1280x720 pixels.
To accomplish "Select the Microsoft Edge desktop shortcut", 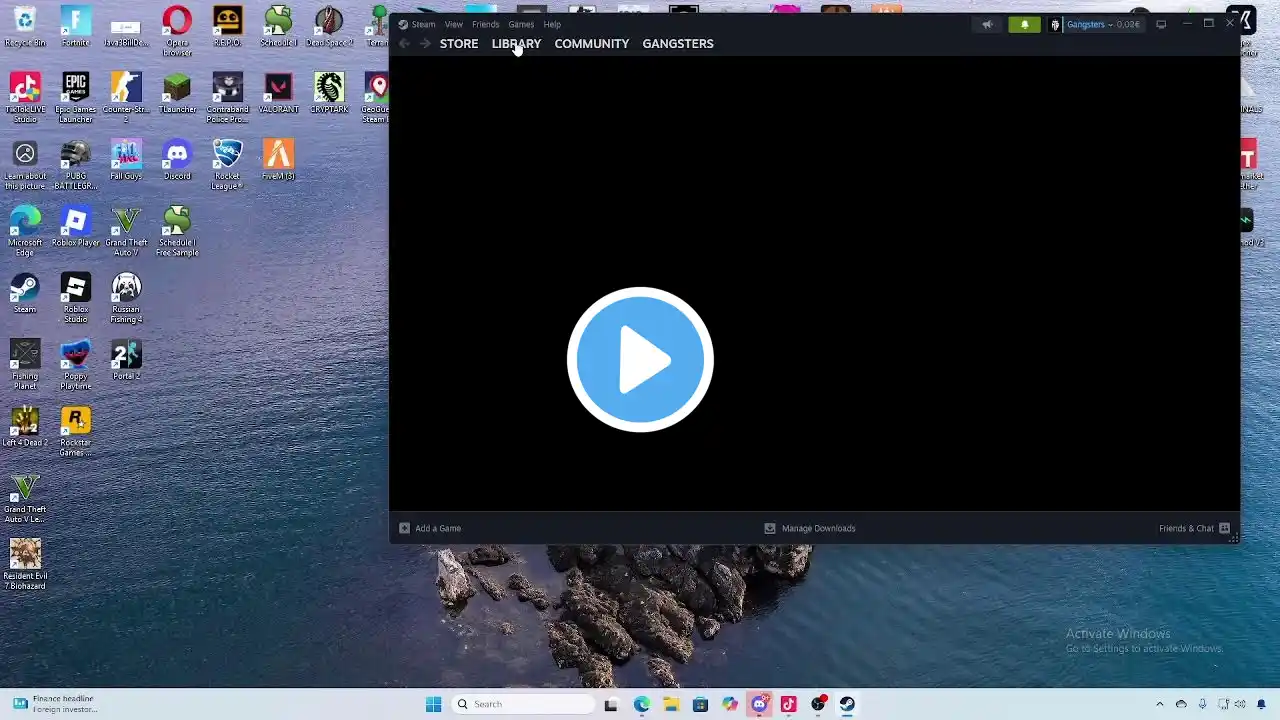I will (25, 232).
